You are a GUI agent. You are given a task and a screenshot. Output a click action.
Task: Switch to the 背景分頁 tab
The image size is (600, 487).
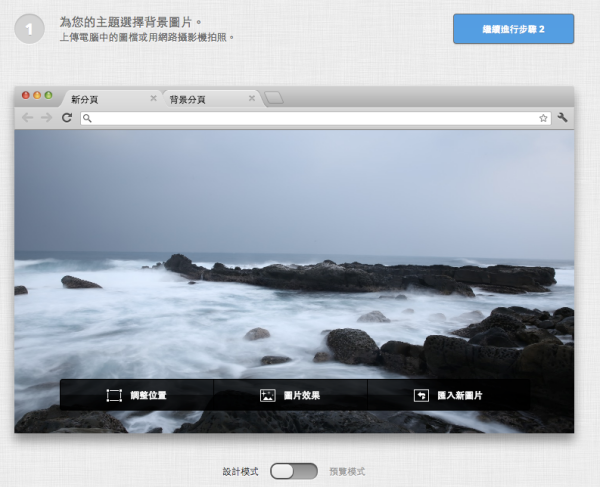[x=212, y=99]
